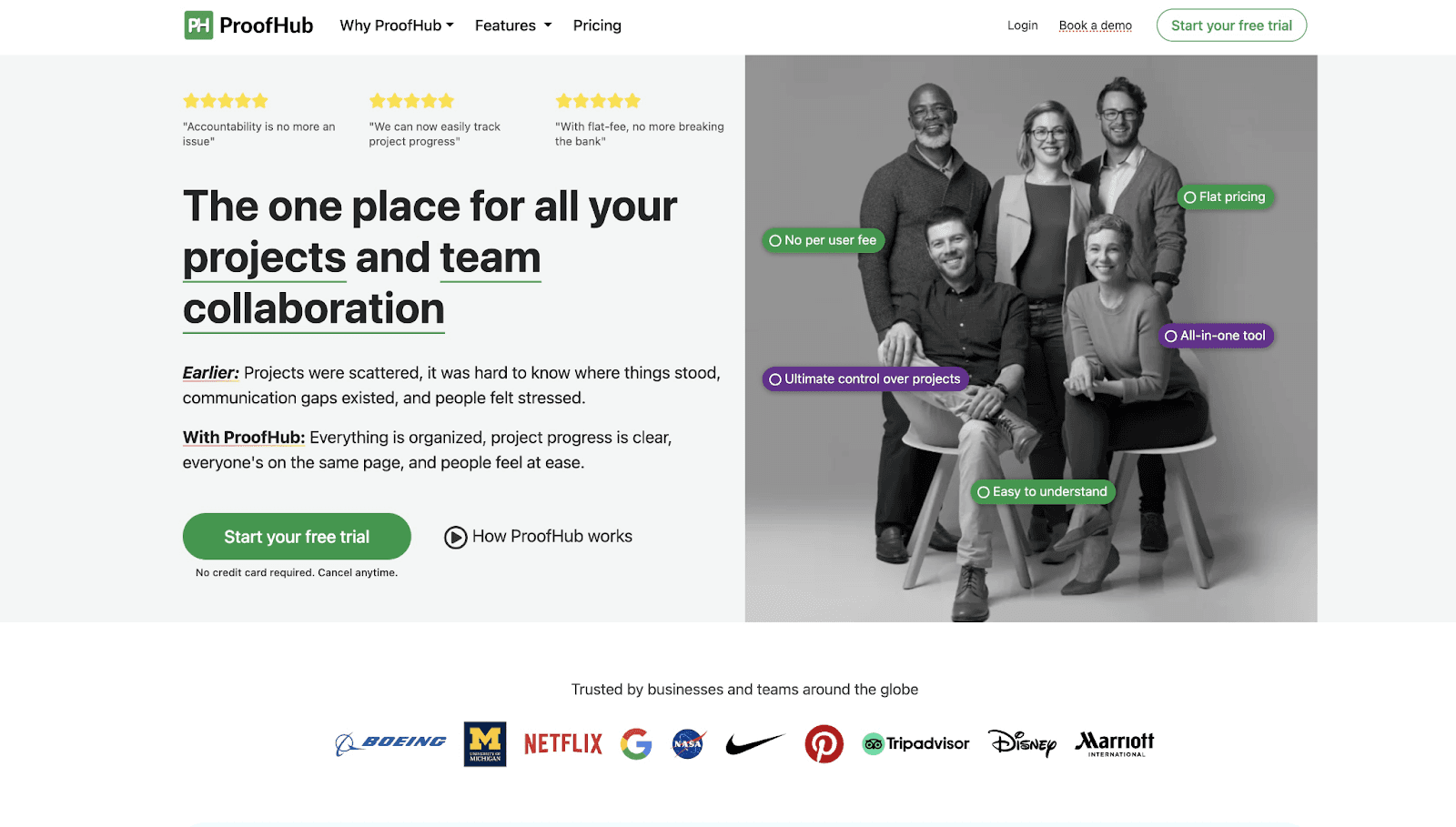Click the play icon beside How ProofHub works
1456x827 pixels.
coord(456,538)
